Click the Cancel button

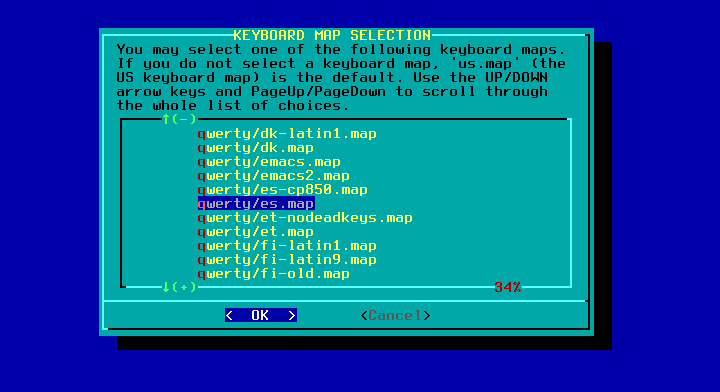395,315
